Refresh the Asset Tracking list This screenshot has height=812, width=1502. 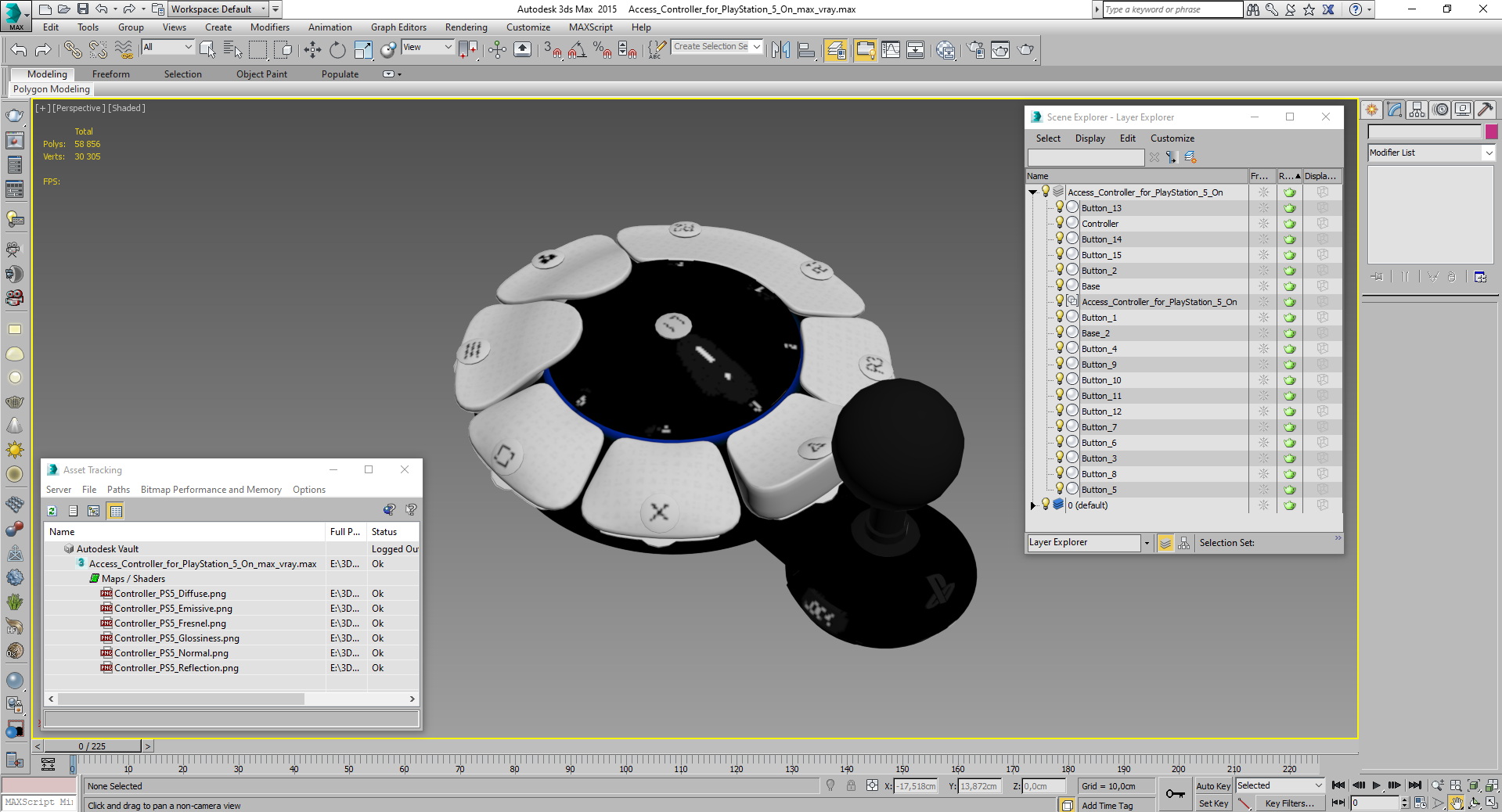coord(52,511)
